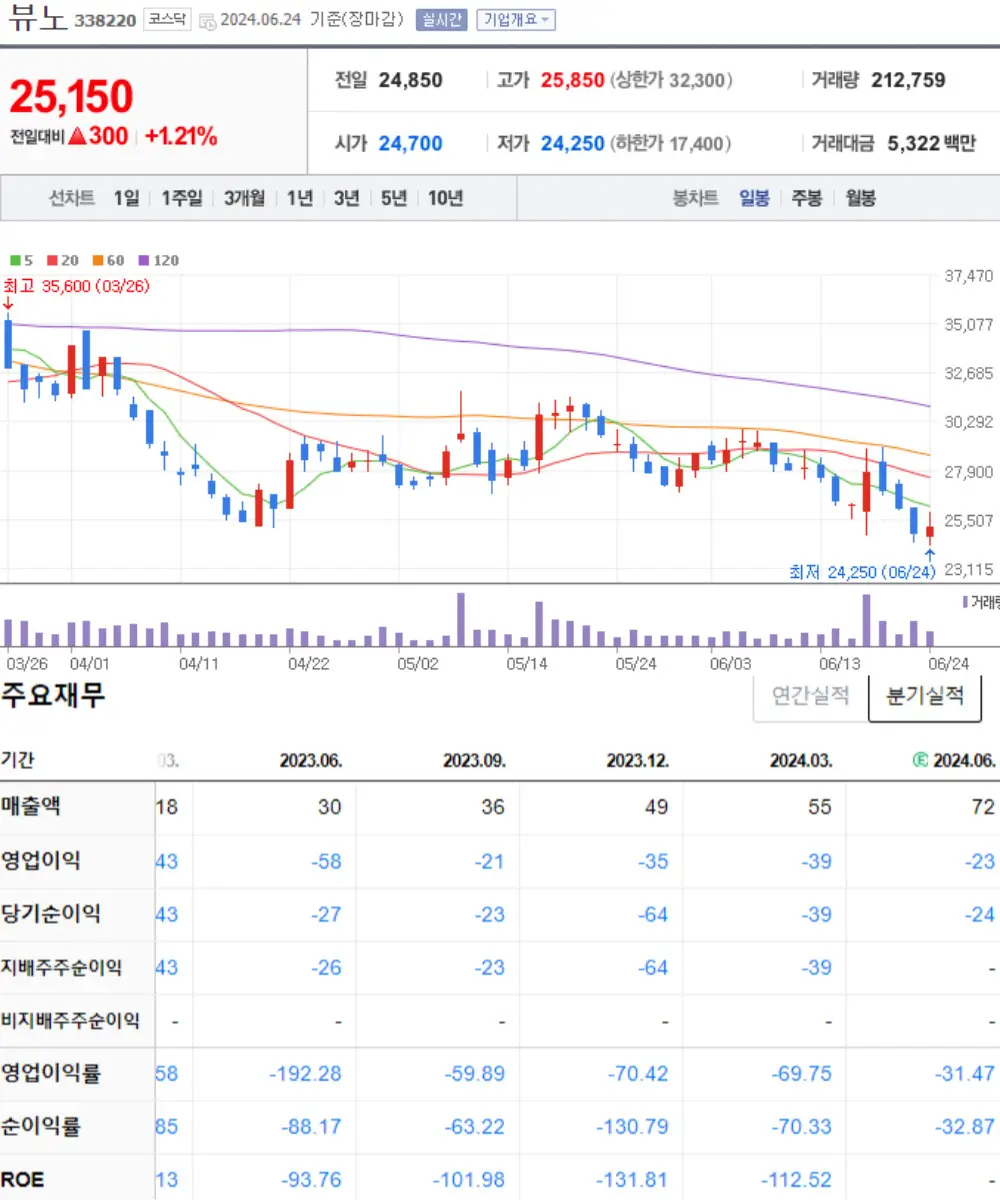
Task: Open the 분기실적 tab
Action: pos(925,696)
